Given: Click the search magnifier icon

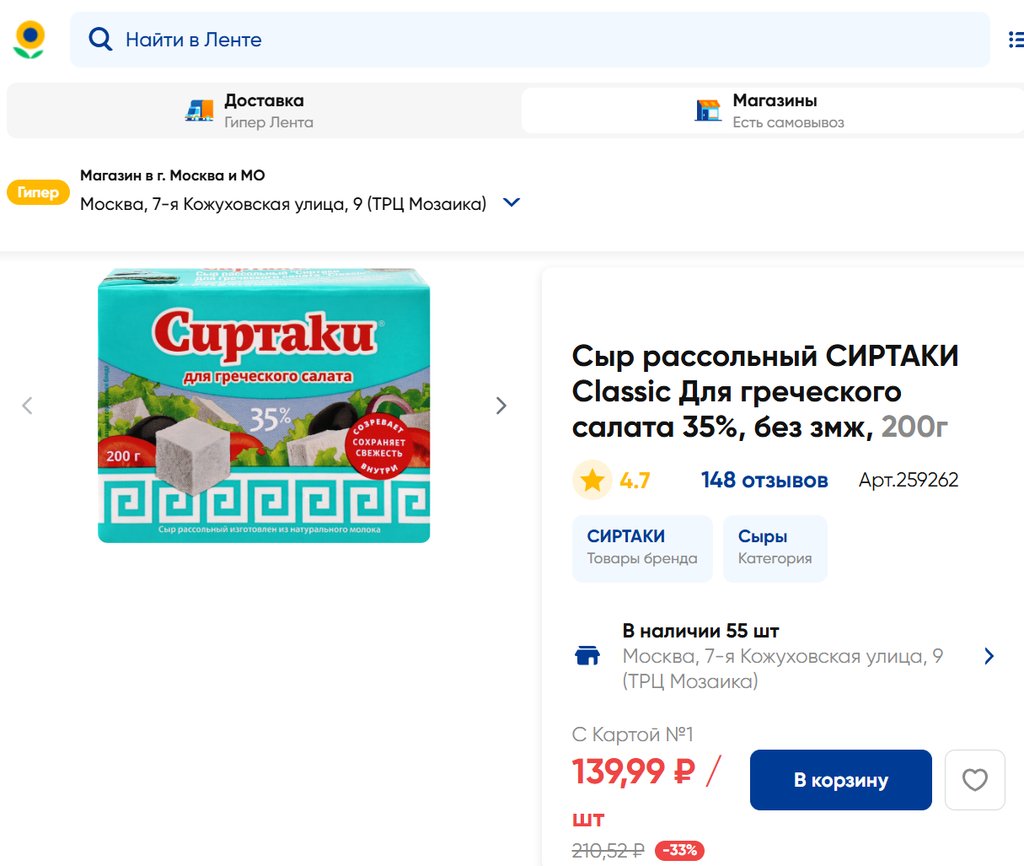Looking at the screenshot, I should [100, 40].
